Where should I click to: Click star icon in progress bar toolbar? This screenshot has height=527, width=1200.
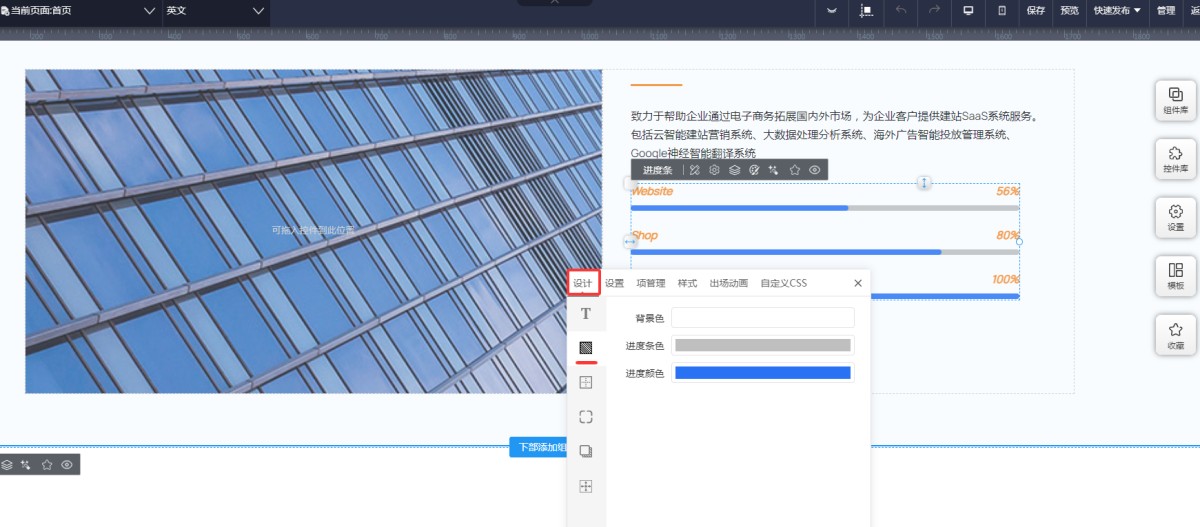[x=795, y=170]
